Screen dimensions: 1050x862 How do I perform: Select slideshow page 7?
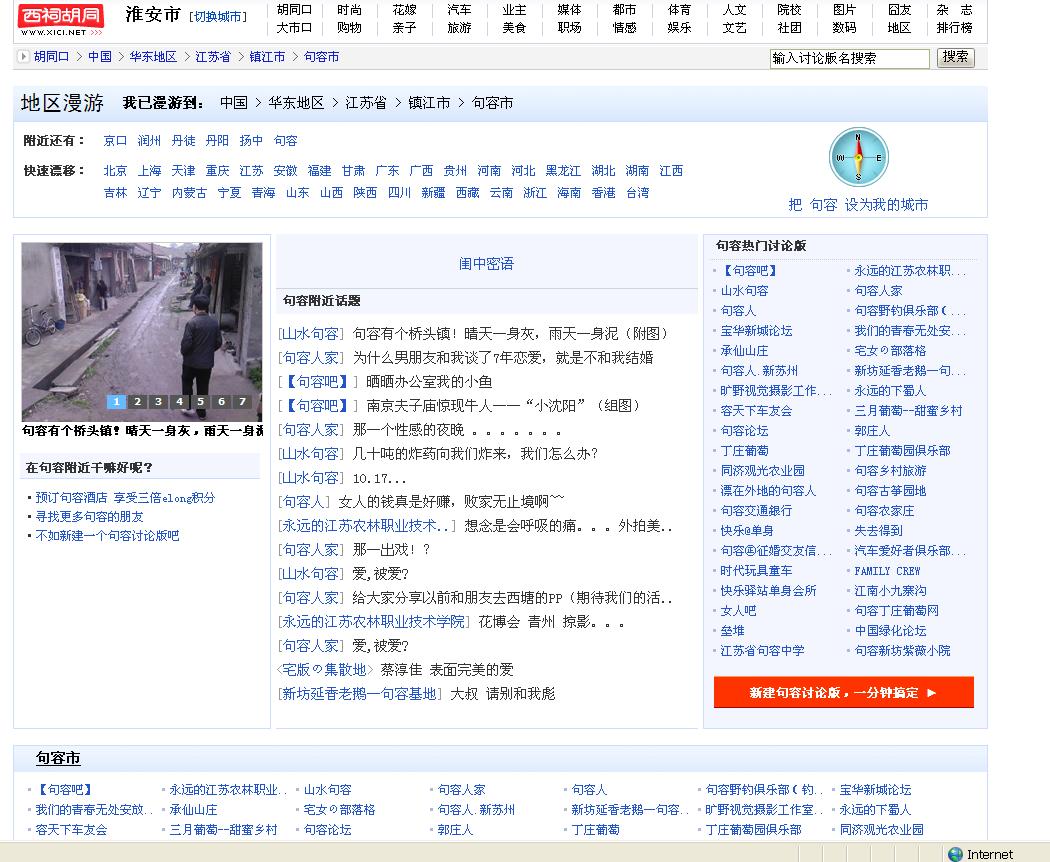coord(242,401)
